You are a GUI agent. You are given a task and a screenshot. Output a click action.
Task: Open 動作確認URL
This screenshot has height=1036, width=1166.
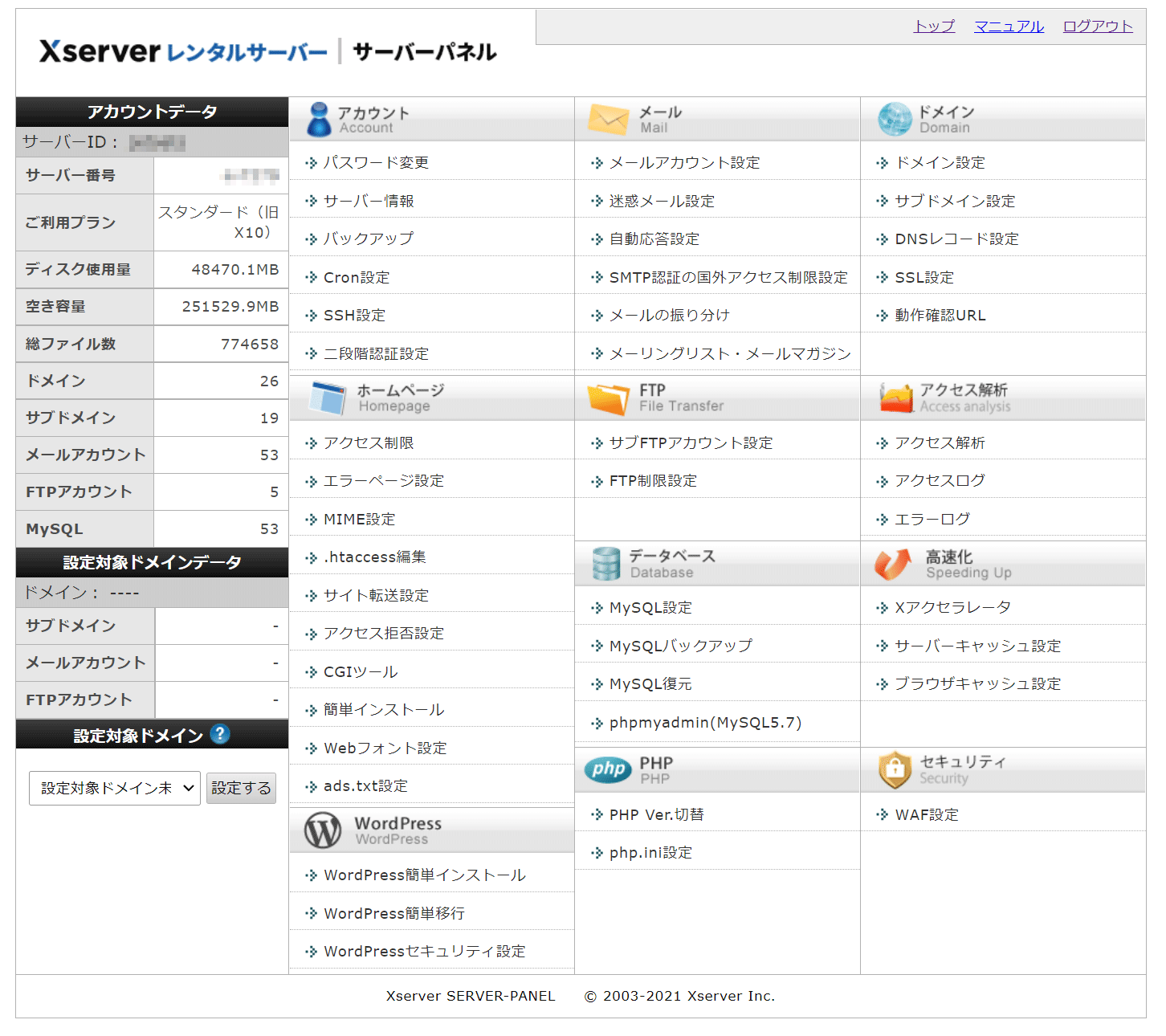(x=940, y=315)
